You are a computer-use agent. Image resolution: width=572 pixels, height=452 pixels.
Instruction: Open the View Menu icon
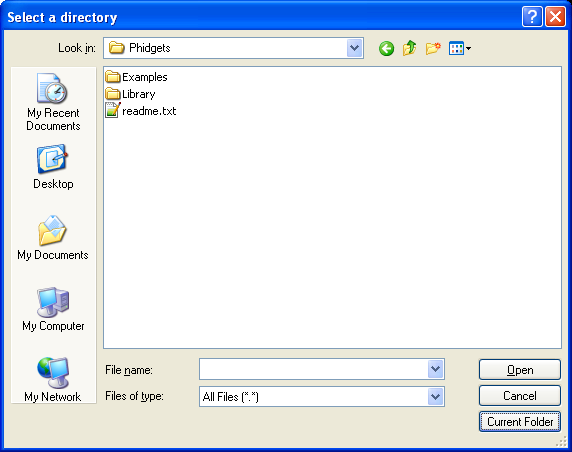pos(460,48)
